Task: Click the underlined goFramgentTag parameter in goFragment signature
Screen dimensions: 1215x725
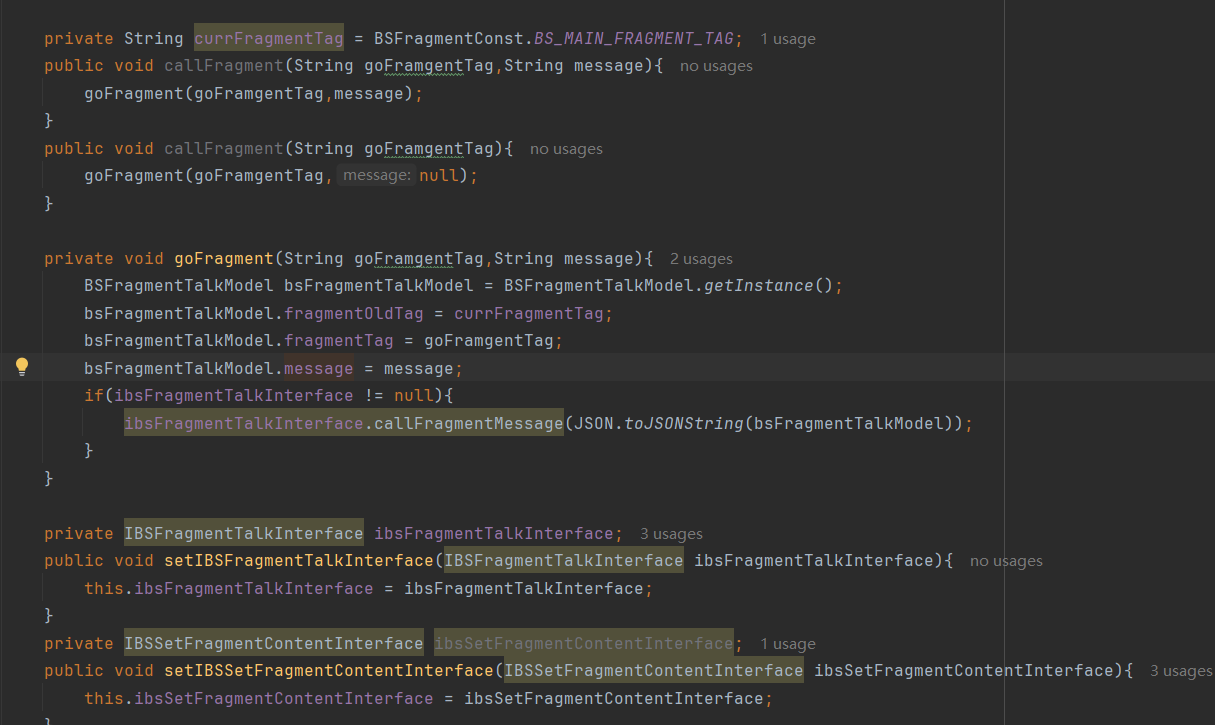Action: (418, 259)
